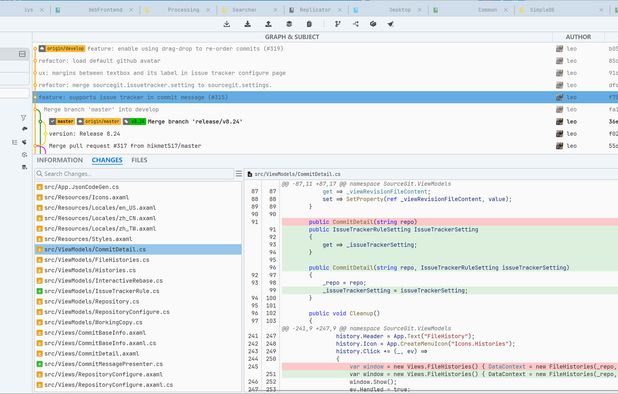Viewport: 618px width, 394px height.
Task: Click into the Search Changes field
Action: pyautogui.click(x=134, y=174)
